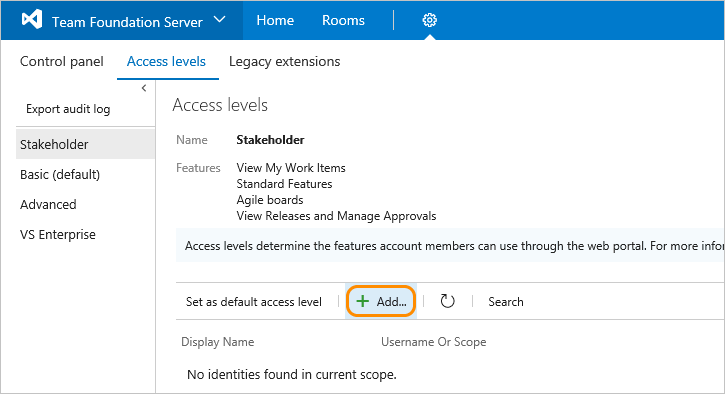This screenshot has width=725, height=394.
Task: Click the No identities found message
Action: click(292, 375)
